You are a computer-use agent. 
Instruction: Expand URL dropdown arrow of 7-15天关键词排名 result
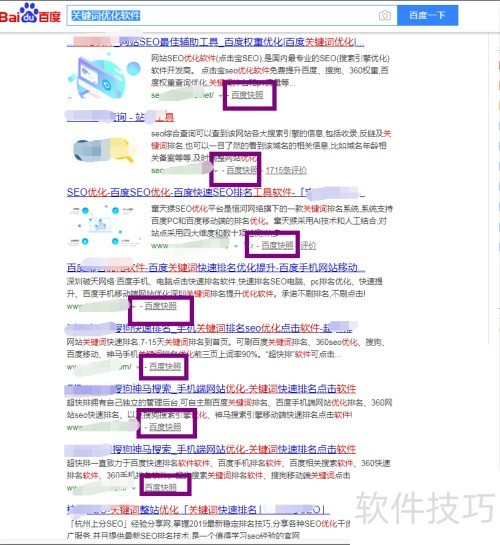(x=138, y=367)
